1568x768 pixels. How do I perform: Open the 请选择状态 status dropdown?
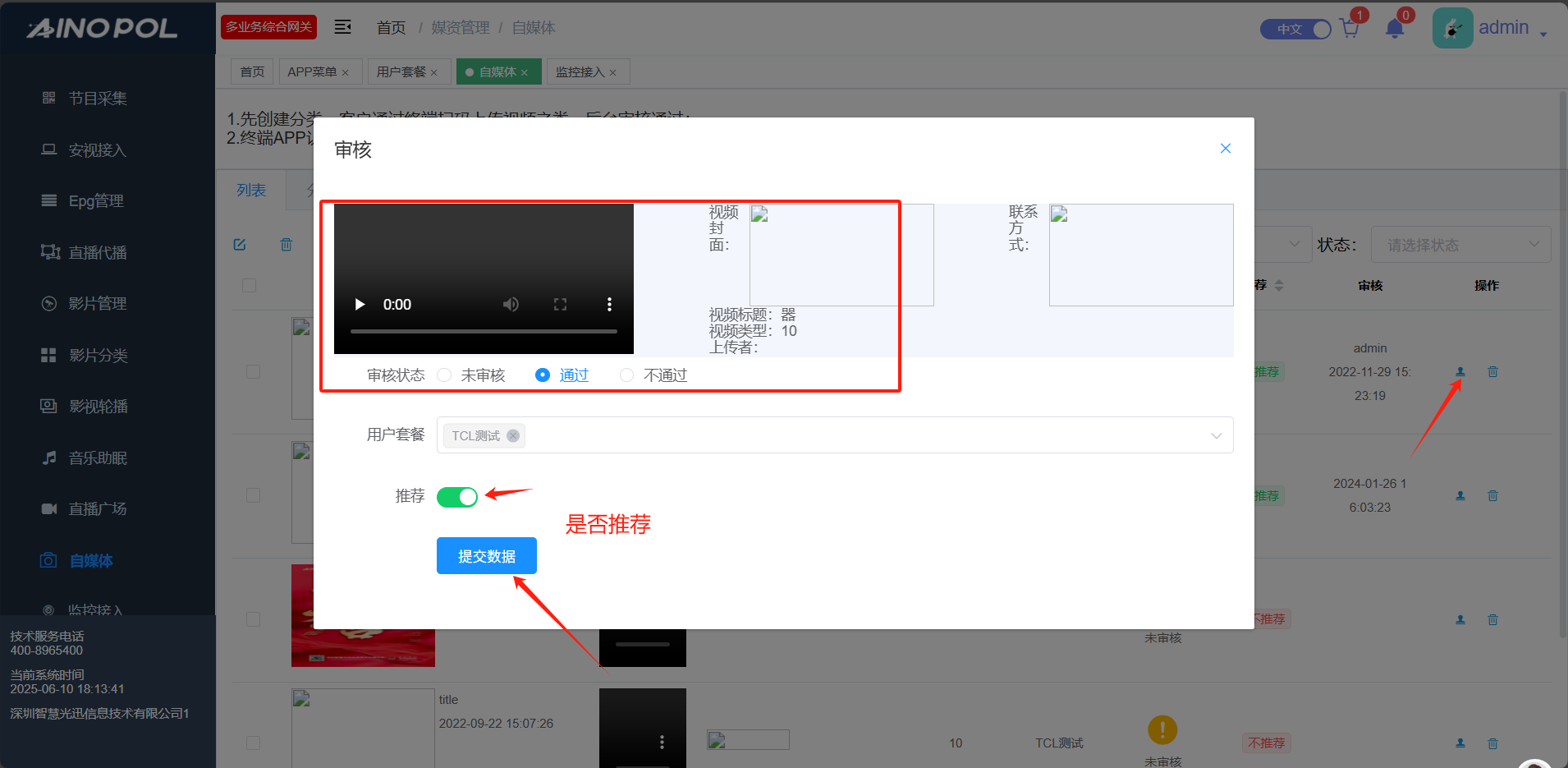[x=1460, y=245]
